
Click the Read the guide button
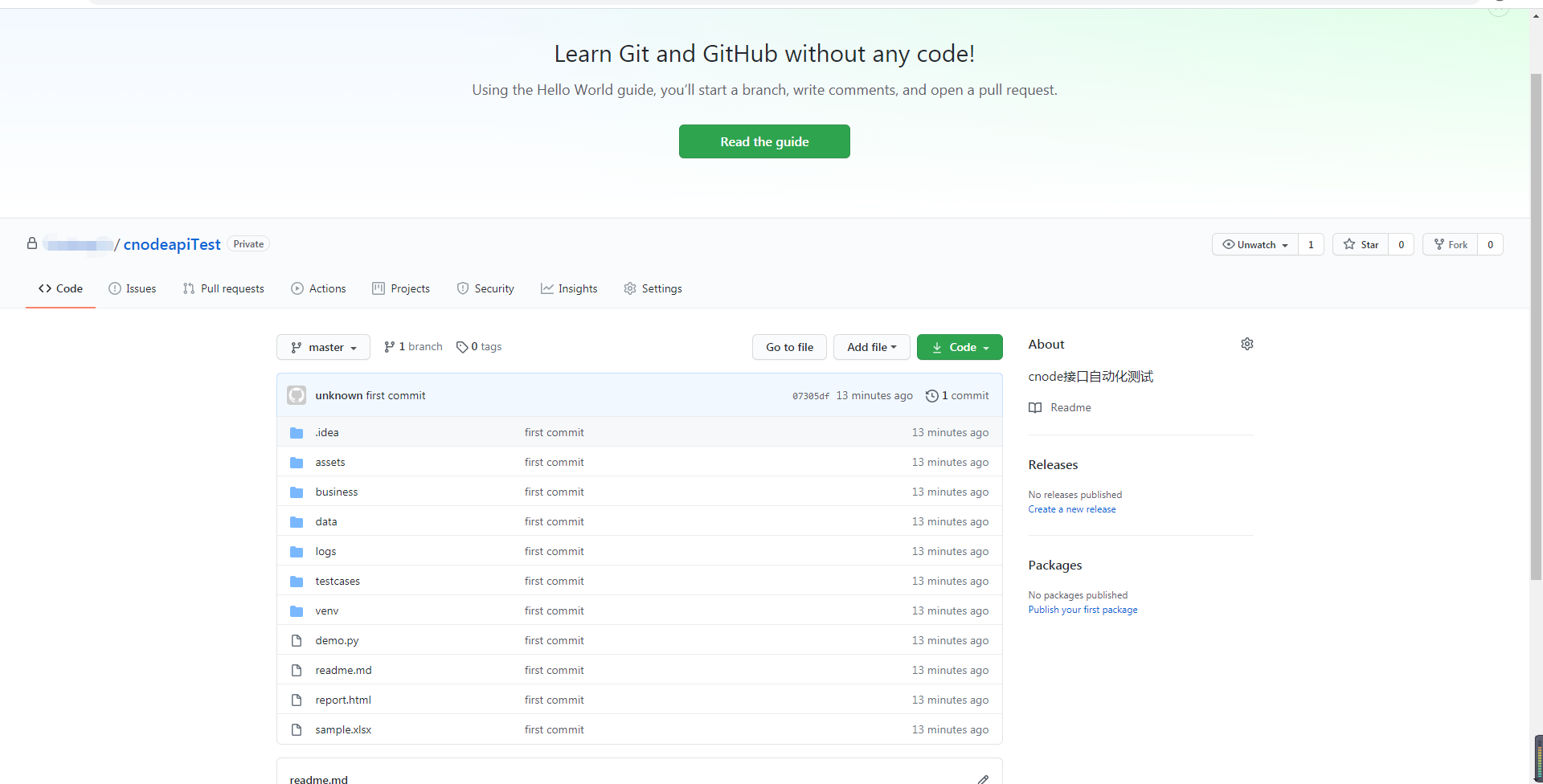point(764,141)
